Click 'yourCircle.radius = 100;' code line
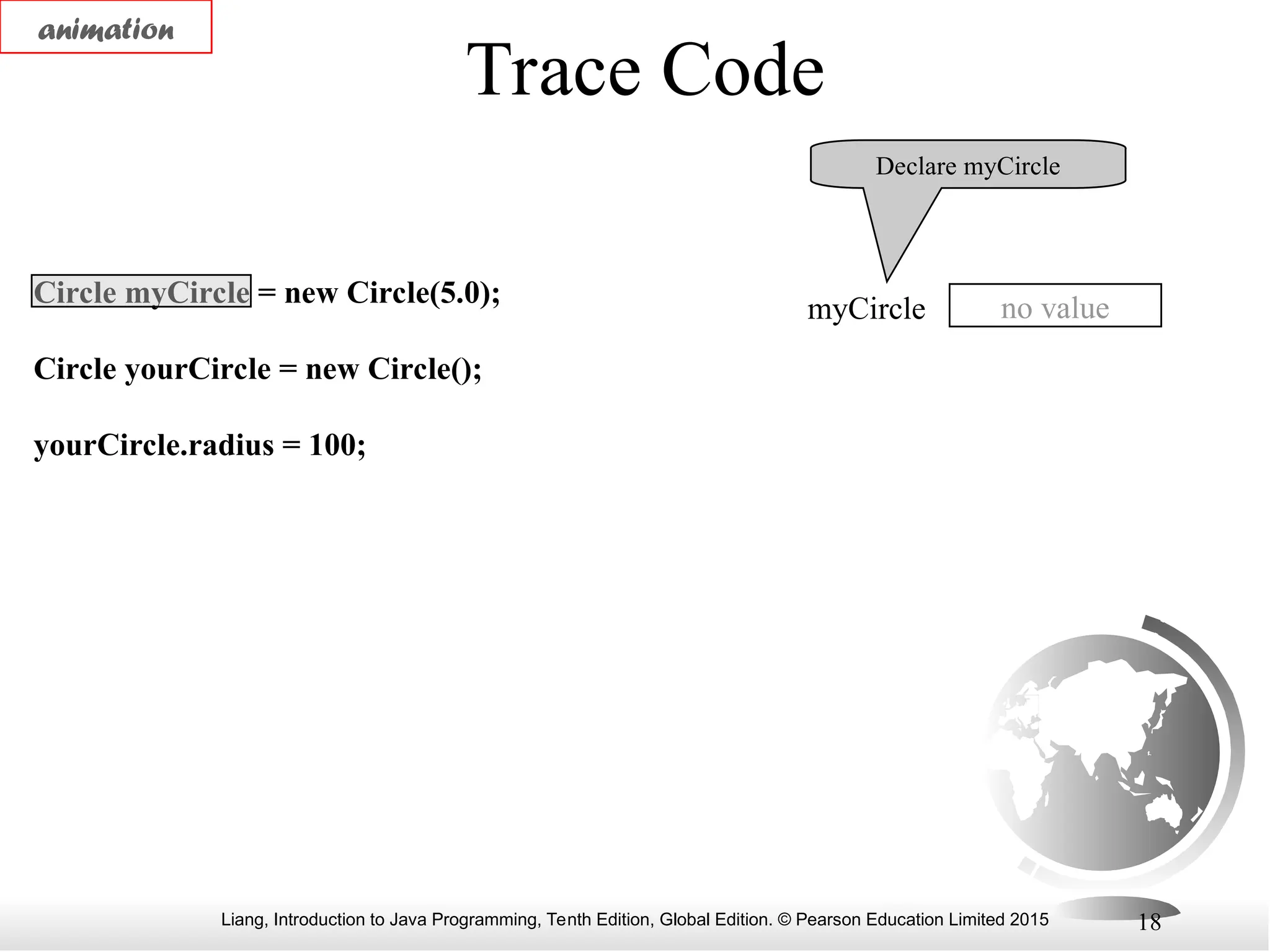 (200, 446)
